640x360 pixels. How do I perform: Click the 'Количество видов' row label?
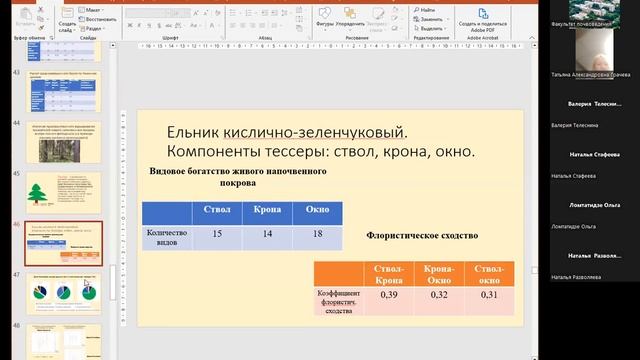(167, 238)
